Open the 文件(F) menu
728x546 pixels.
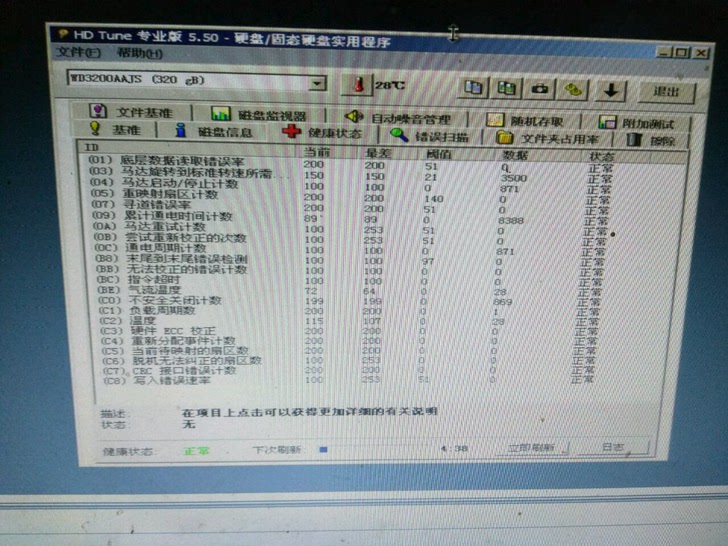tap(78, 52)
